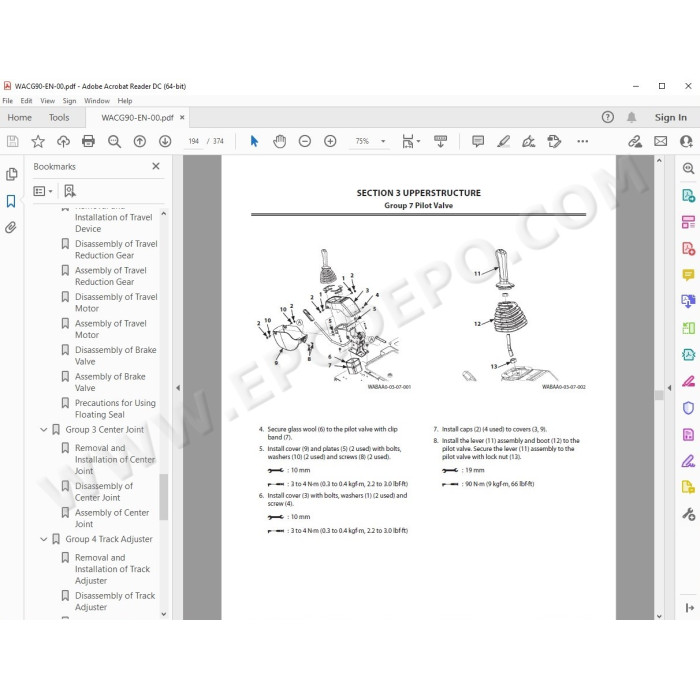Open the share with others icon
Viewport: 700px width, 700px height.
[x=686, y=142]
